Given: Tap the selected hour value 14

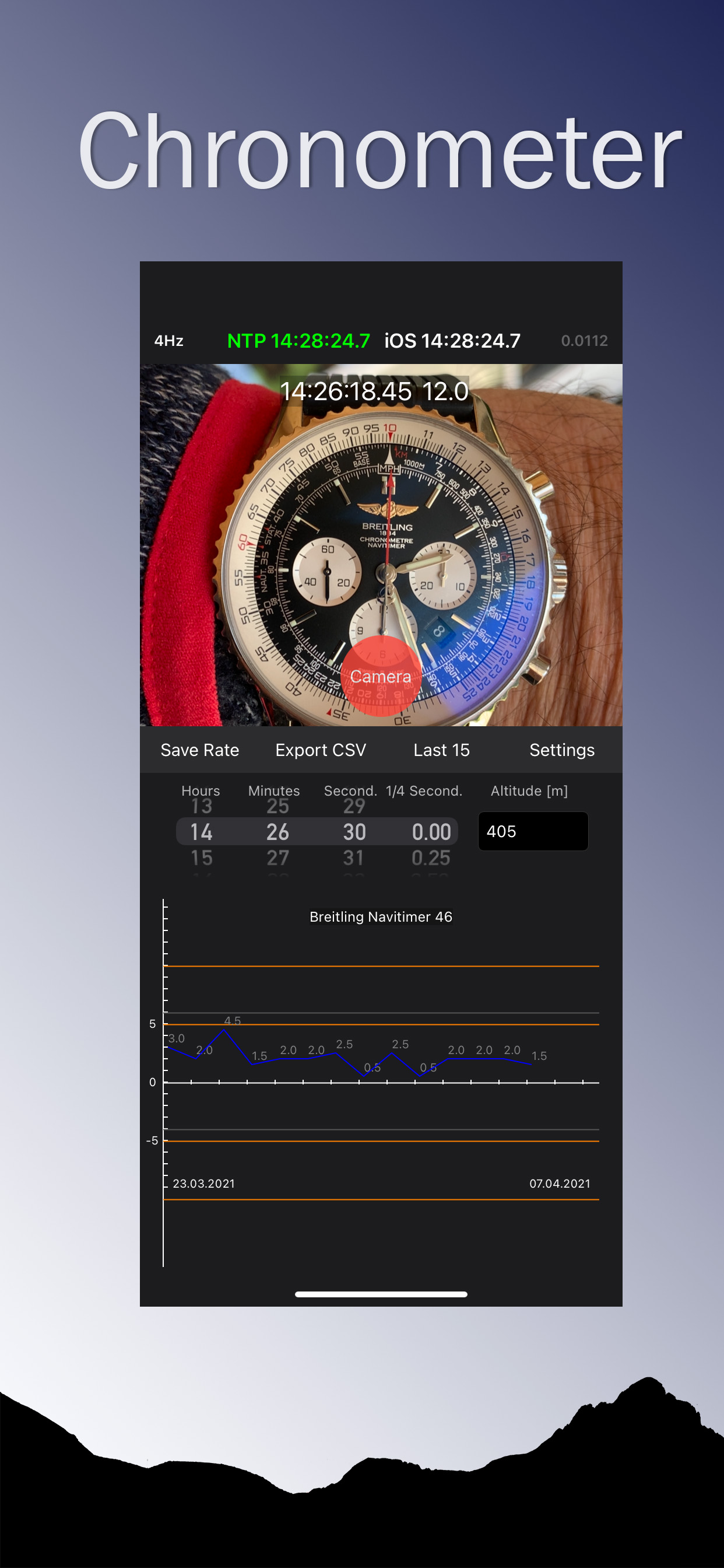Looking at the screenshot, I should (201, 831).
